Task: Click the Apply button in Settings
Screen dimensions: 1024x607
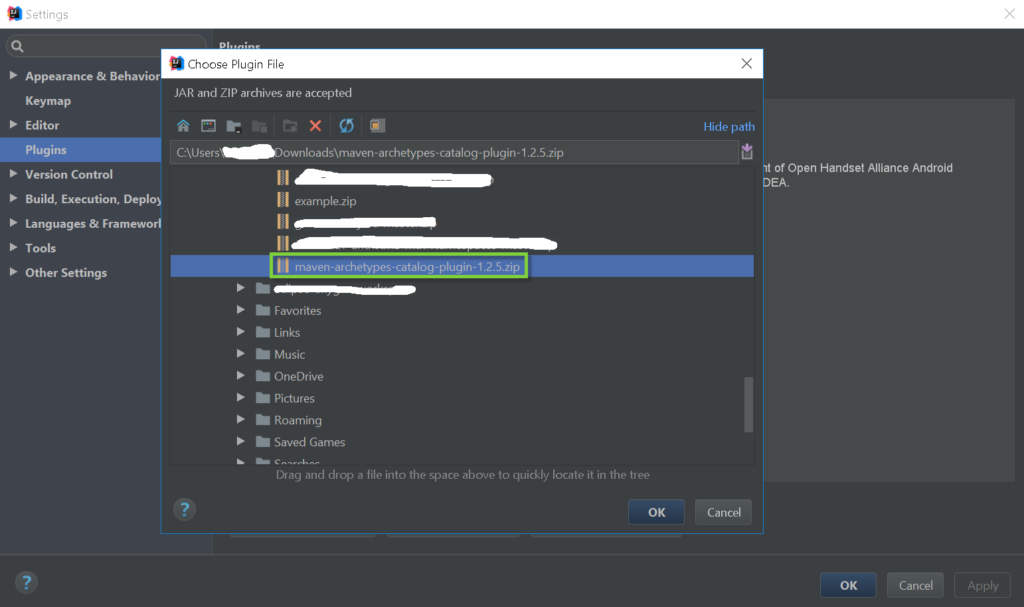Action: tap(983, 585)
